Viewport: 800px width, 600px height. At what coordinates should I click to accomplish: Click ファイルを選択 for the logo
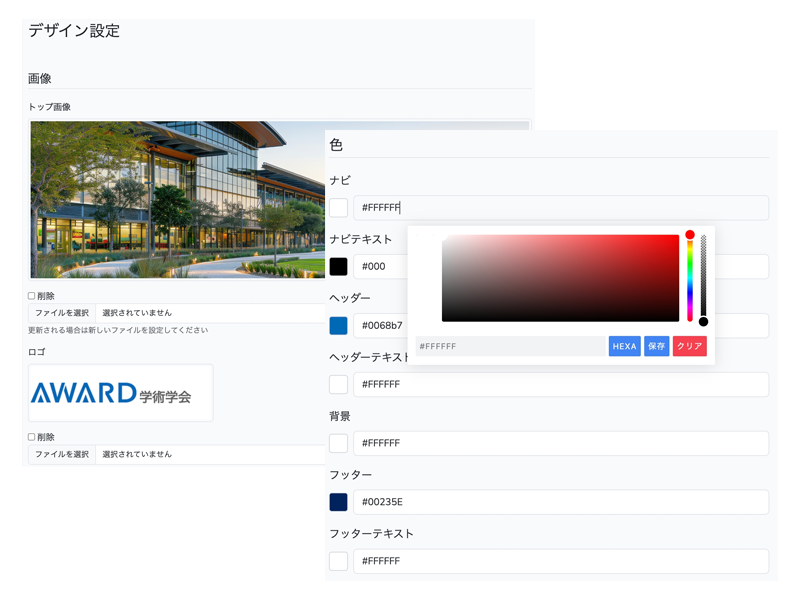click(x=62, y=454)
